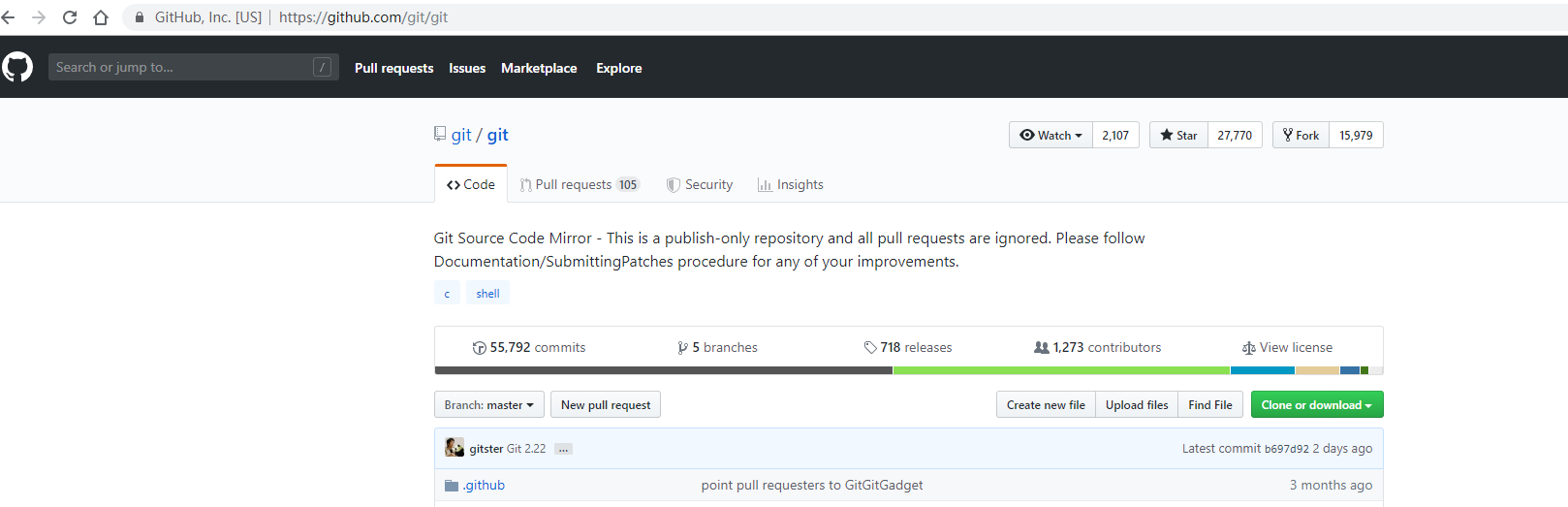Screen dimensions: 1568x507
Task: Click the branches fork icon
Action: tap(682, 348)
